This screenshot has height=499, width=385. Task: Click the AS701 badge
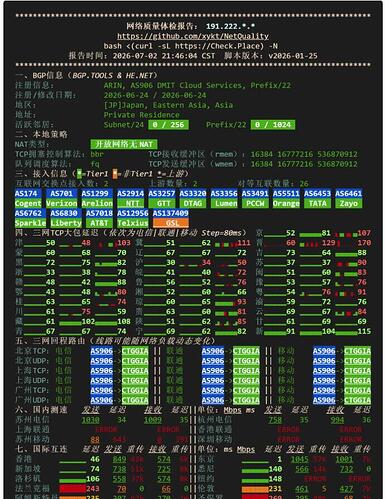click(x=61, y=194)
